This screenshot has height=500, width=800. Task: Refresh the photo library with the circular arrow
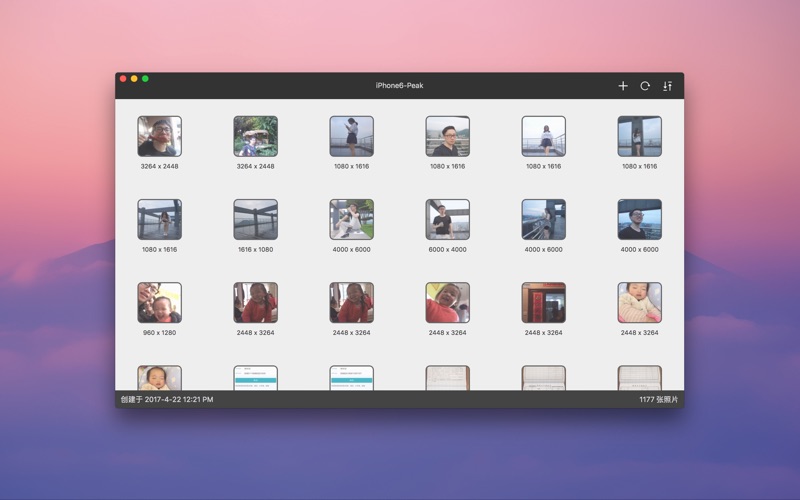(645, 86)
